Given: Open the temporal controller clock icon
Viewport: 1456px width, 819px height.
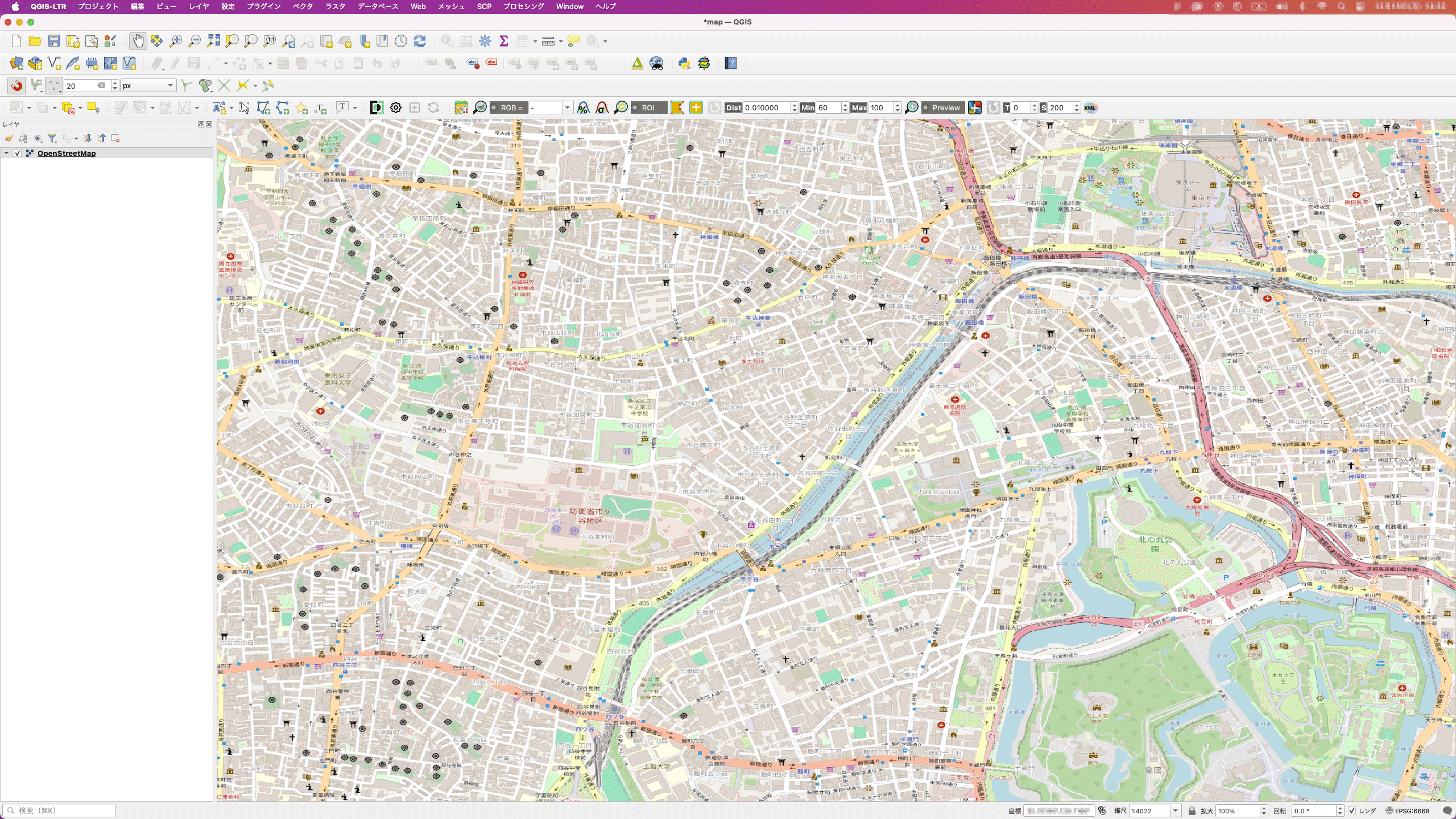Looking at the screenshot, I should (x=401, y=41).
